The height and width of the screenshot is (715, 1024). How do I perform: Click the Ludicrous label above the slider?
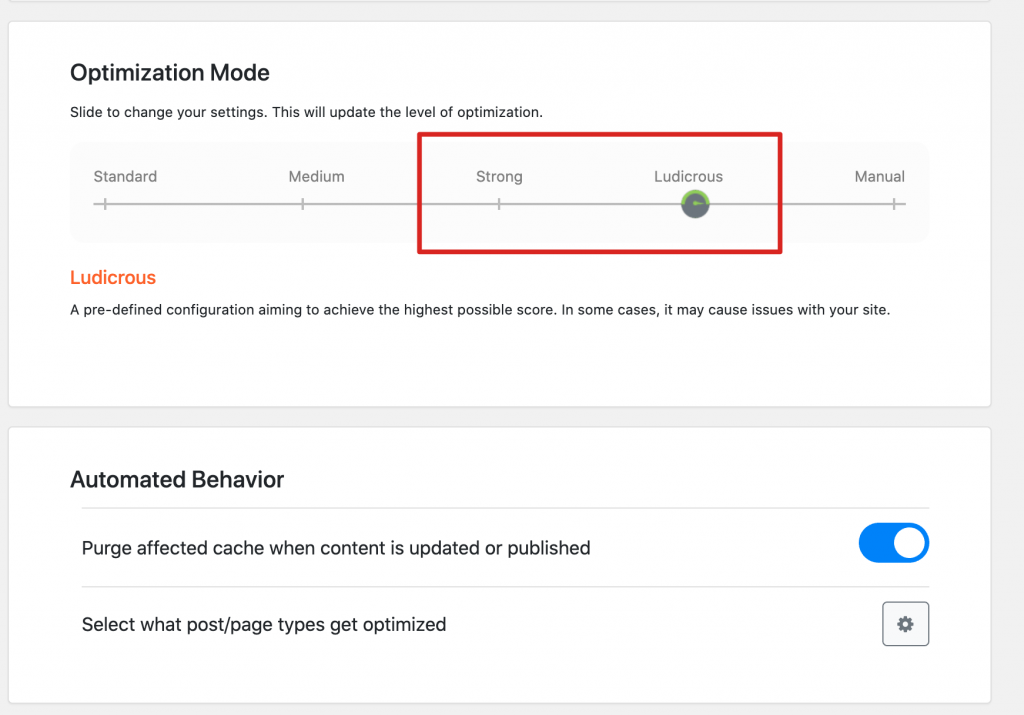pyautogui.click(x=688, y=176)
